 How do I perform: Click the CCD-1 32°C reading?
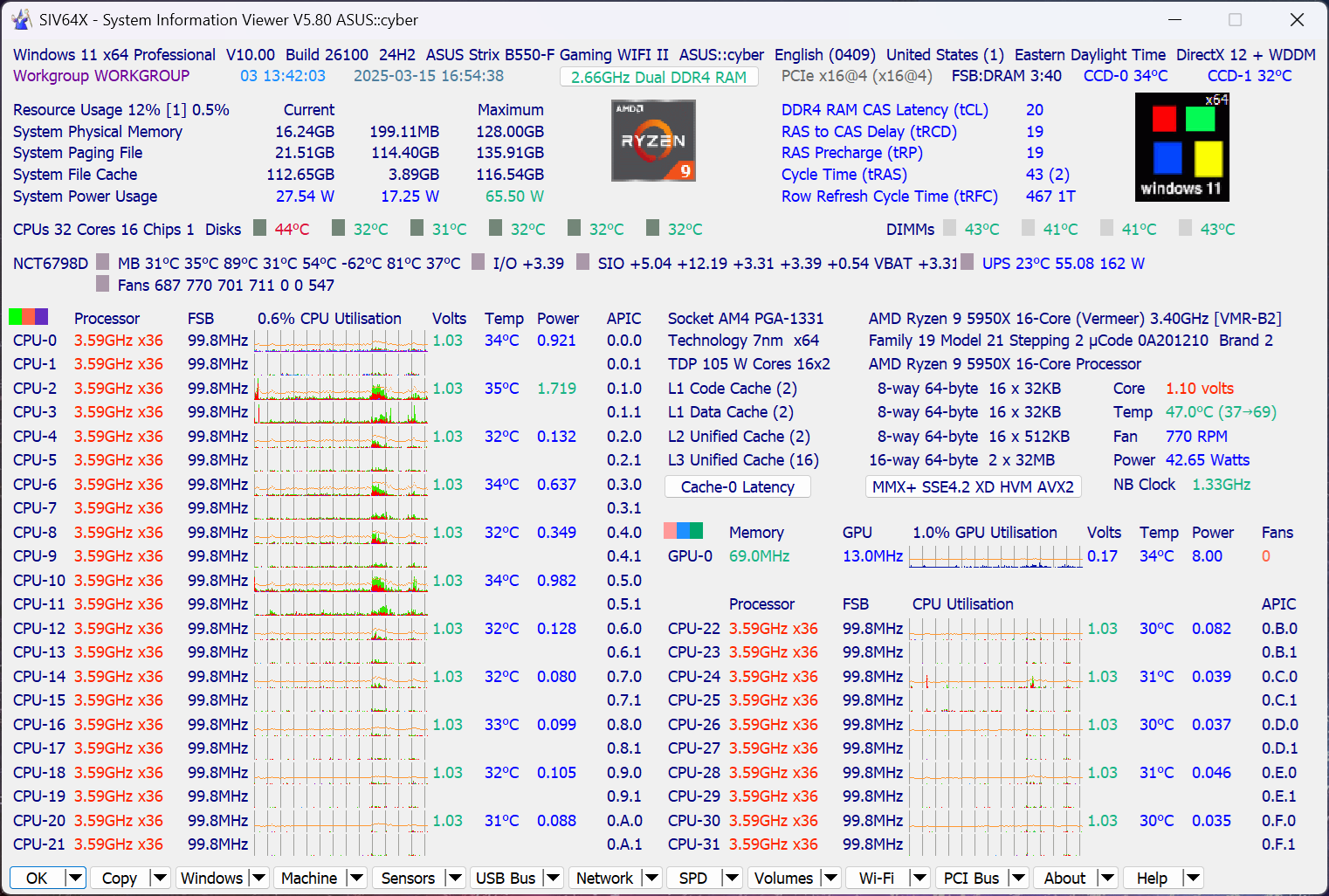(1250, 75)
